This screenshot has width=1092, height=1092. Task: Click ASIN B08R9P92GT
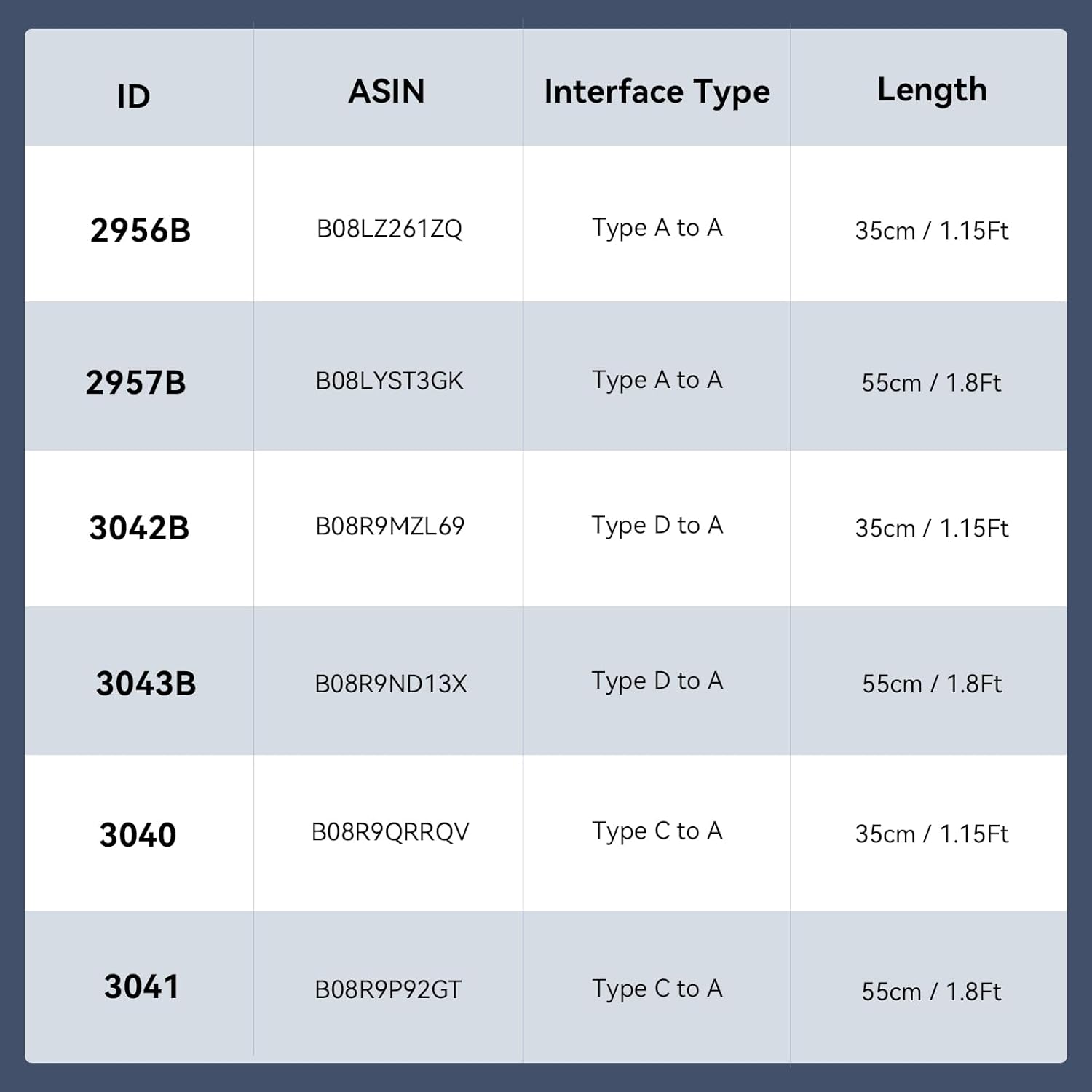point(388,990)
